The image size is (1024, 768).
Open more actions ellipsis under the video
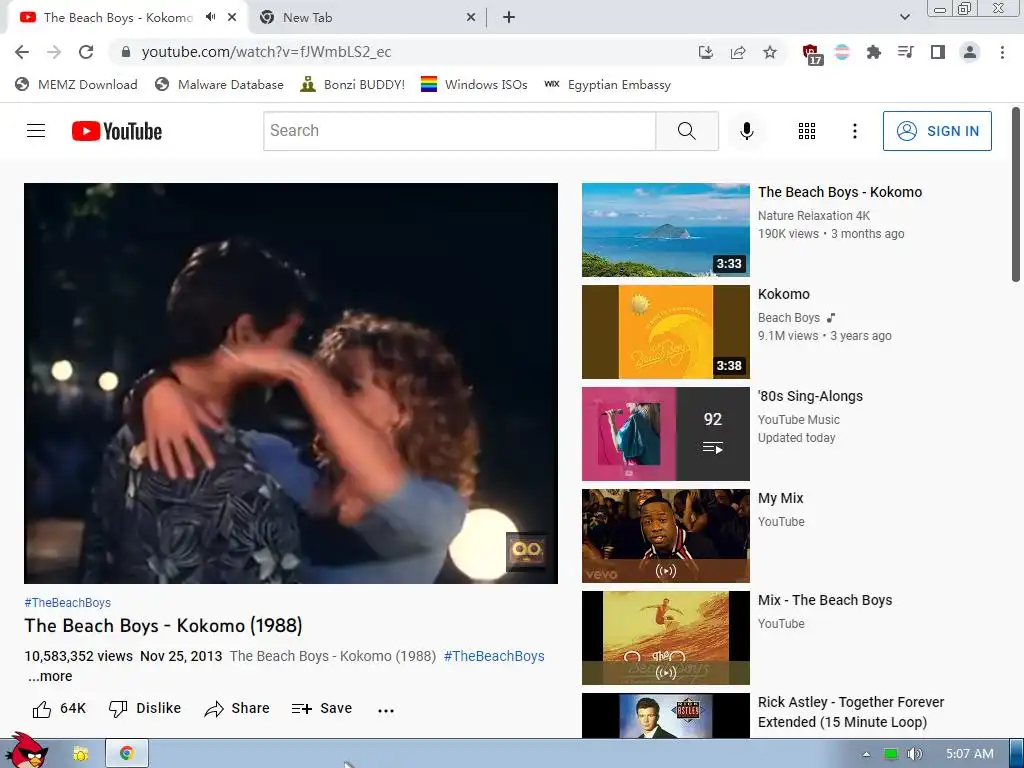tap(386, 710)
